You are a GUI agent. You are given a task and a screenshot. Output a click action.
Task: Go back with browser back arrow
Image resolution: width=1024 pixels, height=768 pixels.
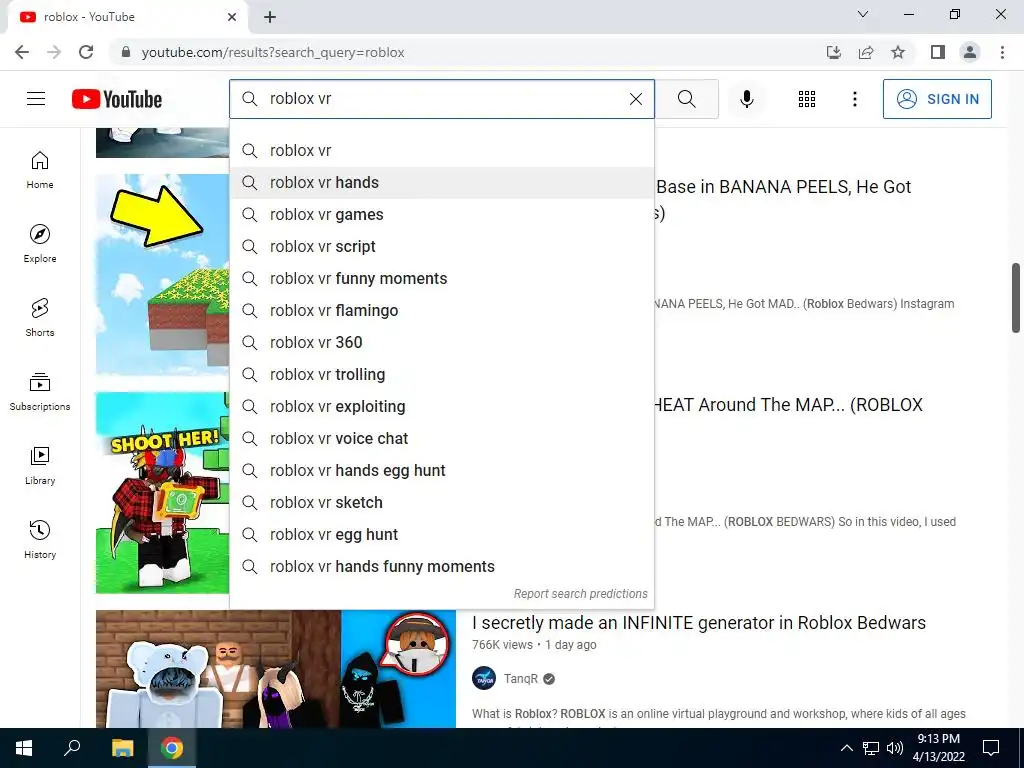coord(22,52)
